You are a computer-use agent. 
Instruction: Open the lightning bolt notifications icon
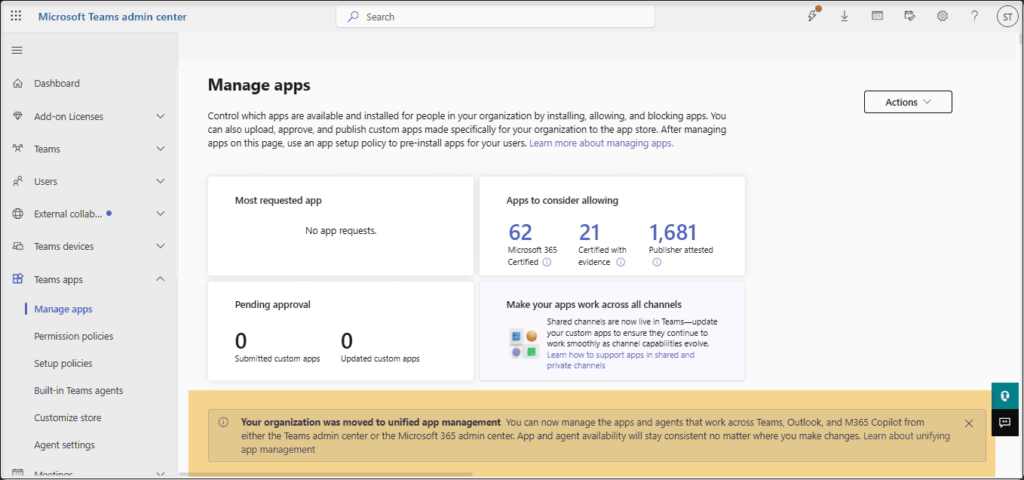[812, 16]
